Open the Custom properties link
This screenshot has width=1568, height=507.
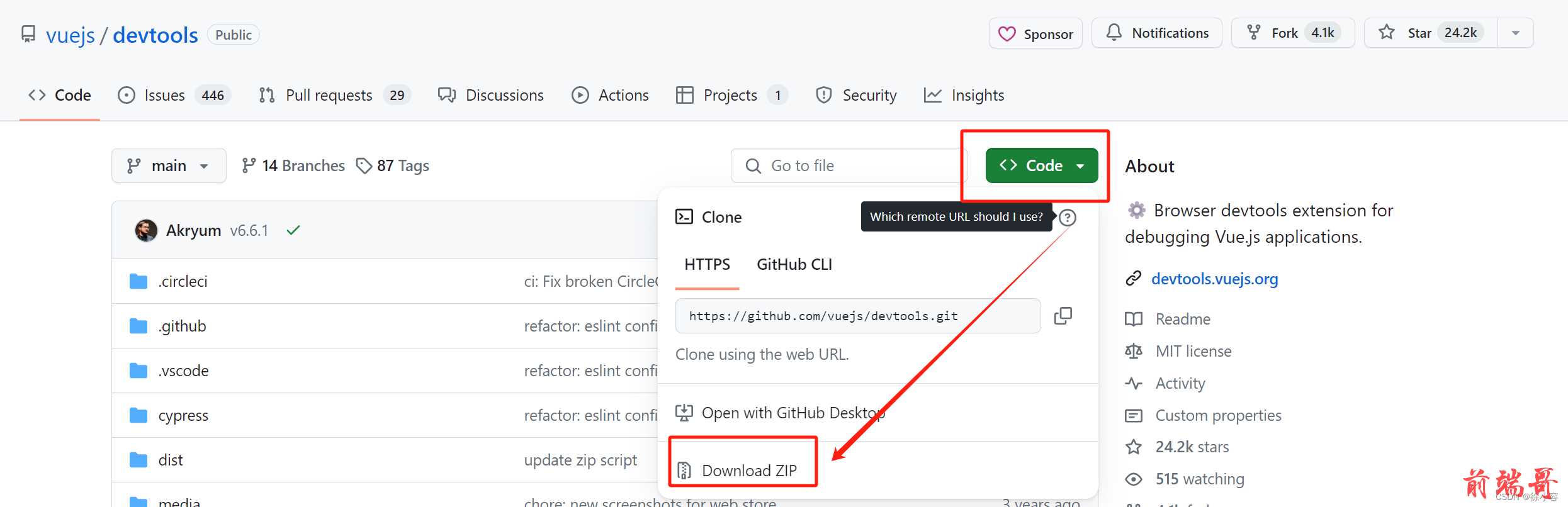(1218, 415)
